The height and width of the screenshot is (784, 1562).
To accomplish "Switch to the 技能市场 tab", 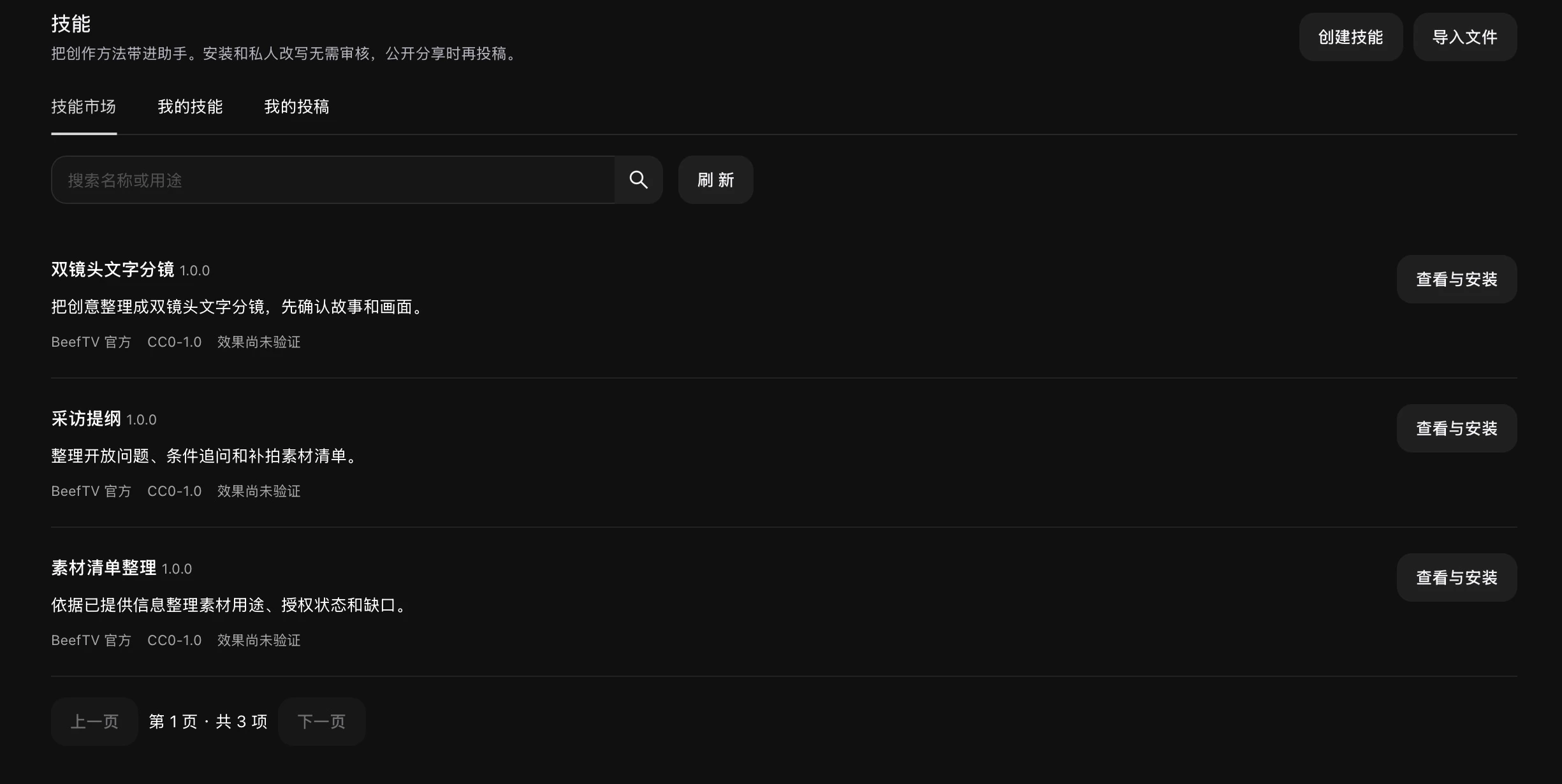I will [x=84, y=107].
